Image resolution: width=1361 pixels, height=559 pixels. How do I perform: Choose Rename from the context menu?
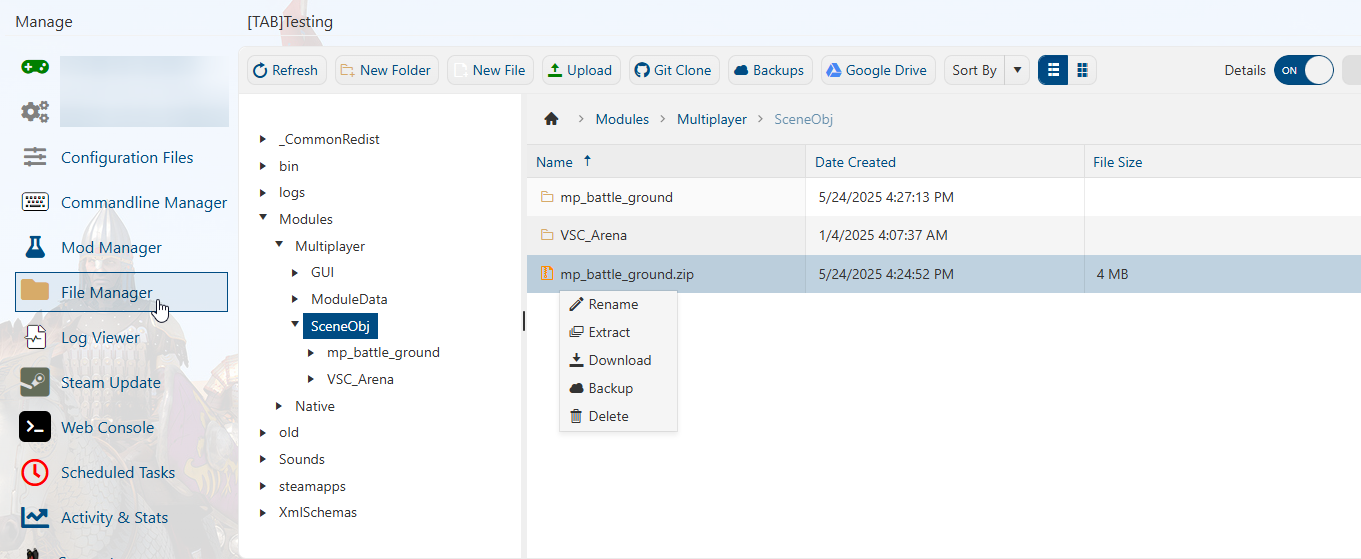coord(618,304)
